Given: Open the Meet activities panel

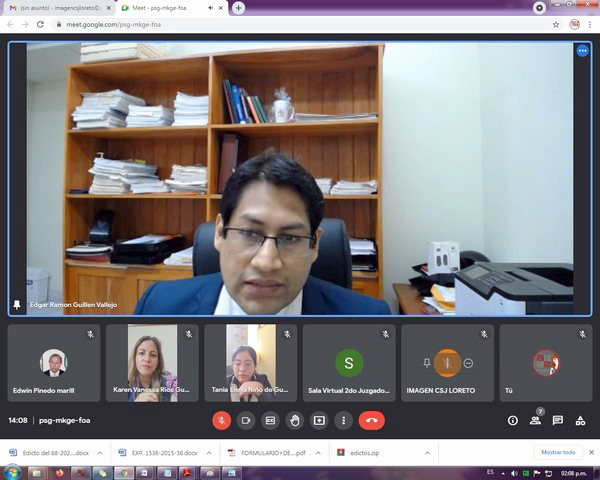Looking at the screenshot, I should tap(580, 420).
